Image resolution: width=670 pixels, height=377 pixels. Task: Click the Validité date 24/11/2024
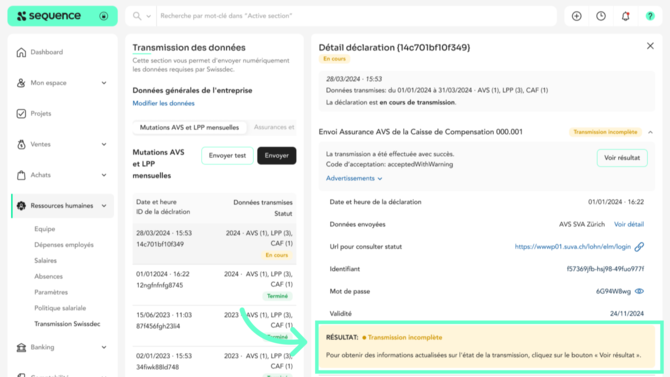(626, 314)
